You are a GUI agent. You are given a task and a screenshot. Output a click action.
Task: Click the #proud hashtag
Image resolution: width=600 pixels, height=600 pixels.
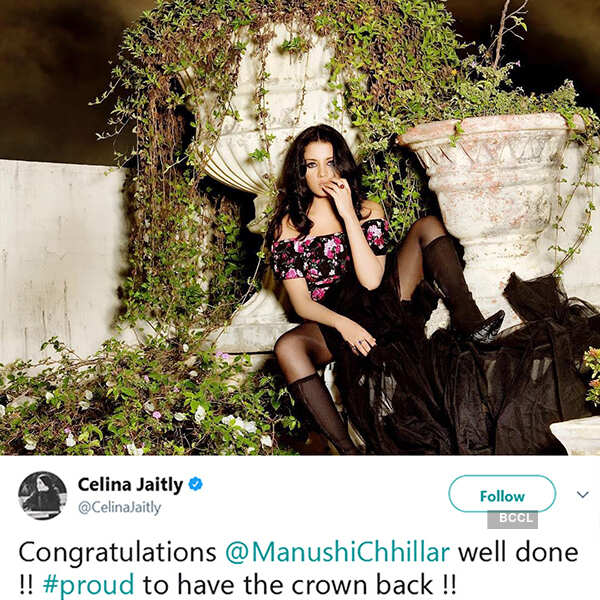pos(89,585)
